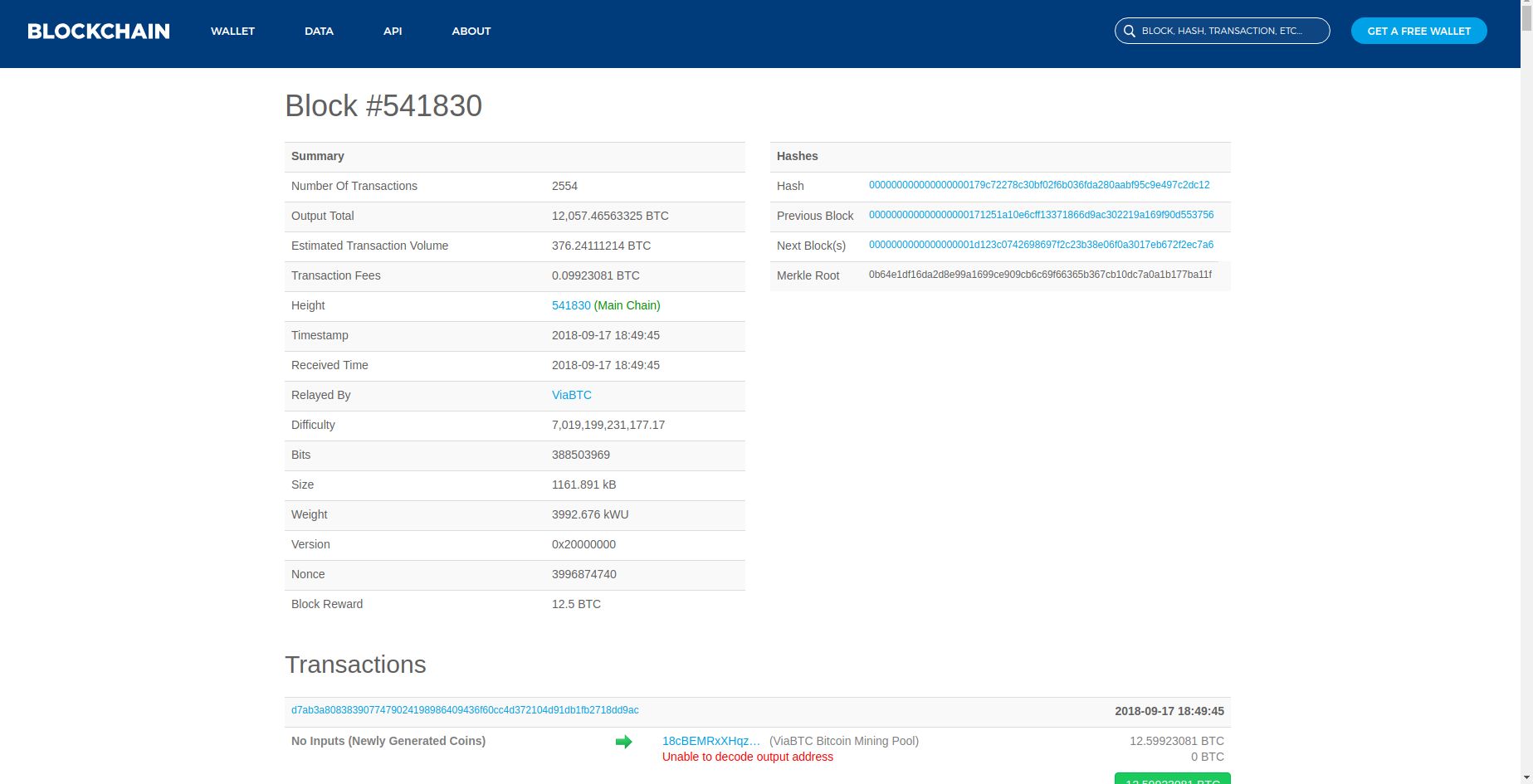The image size is (1533, 784).
Task: Click the BLOCKCHAIN logo
Action: pyautogui.click(x=97, y=31)
